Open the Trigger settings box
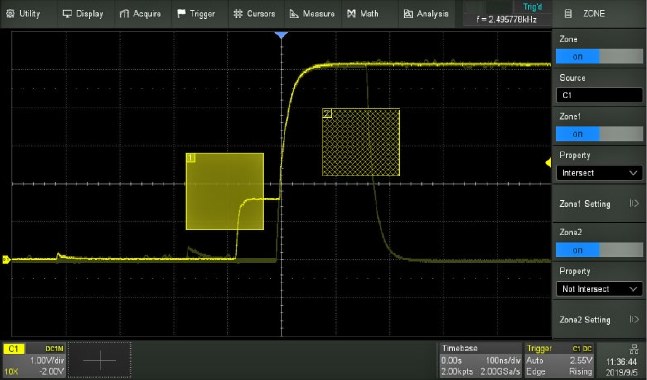Viewport: 647px width, 380px height. click(x=559, y=360)
